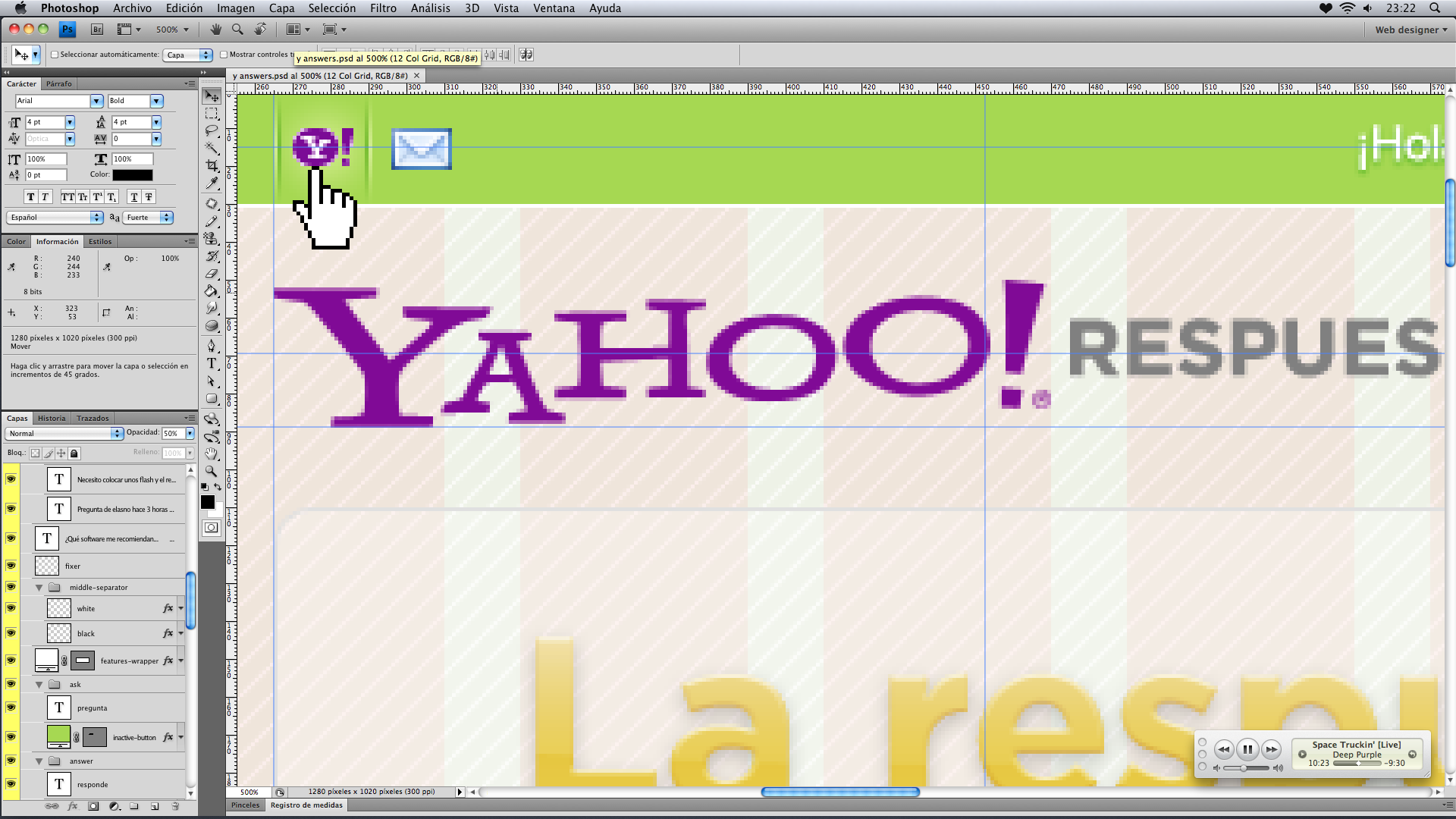Select the Rectangular Marquee tool

212,114
